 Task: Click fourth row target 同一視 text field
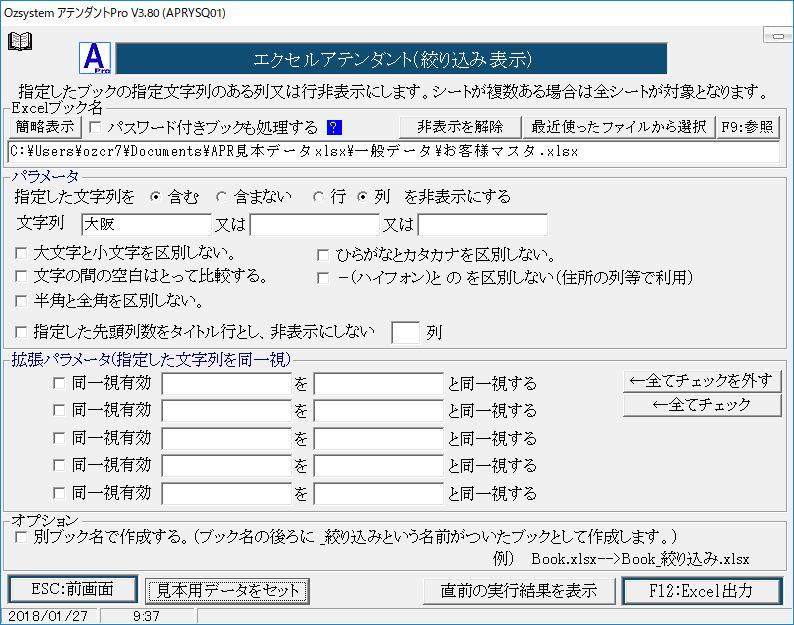pos(379,466)
